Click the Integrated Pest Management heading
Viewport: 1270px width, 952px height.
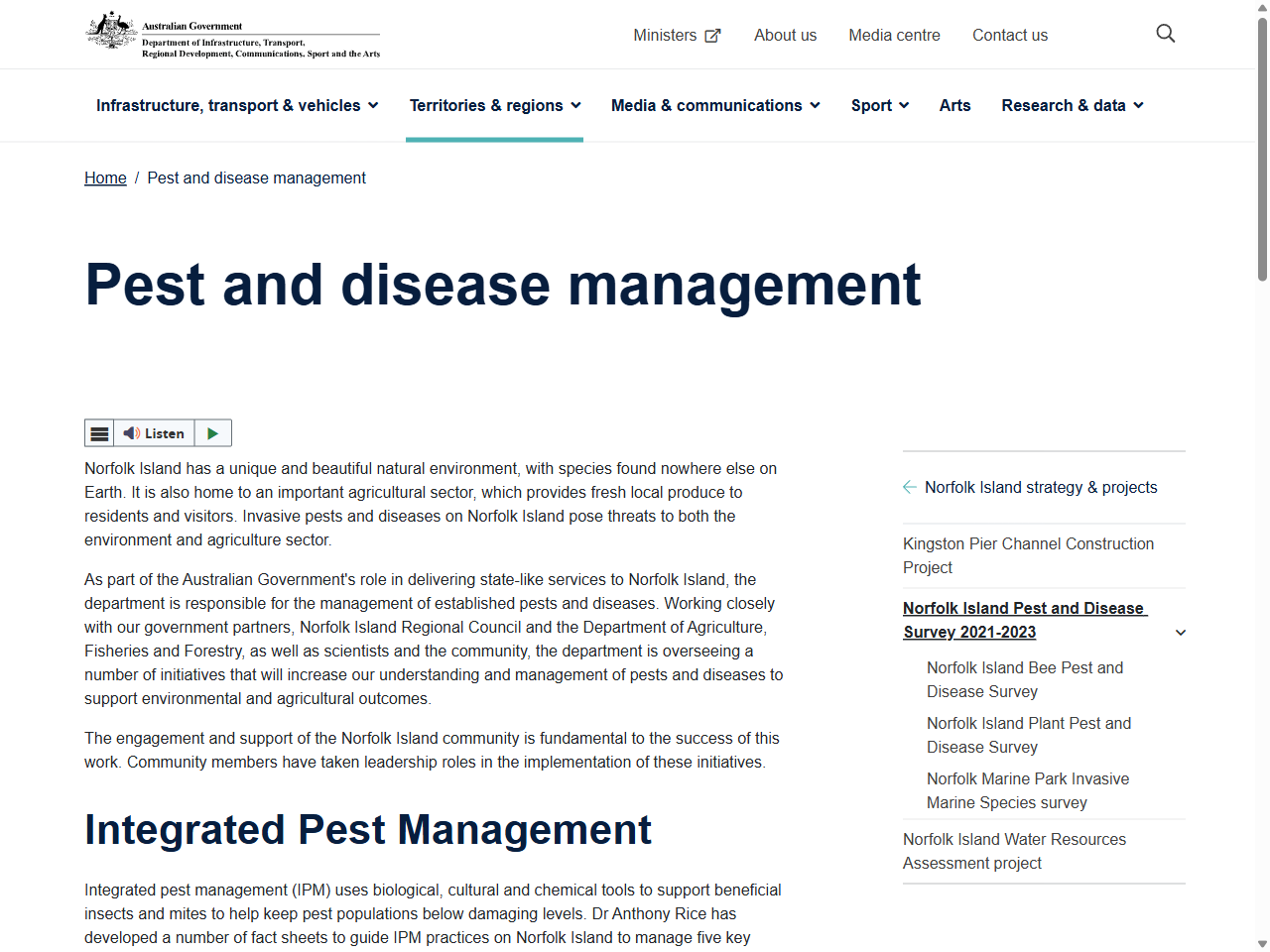[368, 830]
